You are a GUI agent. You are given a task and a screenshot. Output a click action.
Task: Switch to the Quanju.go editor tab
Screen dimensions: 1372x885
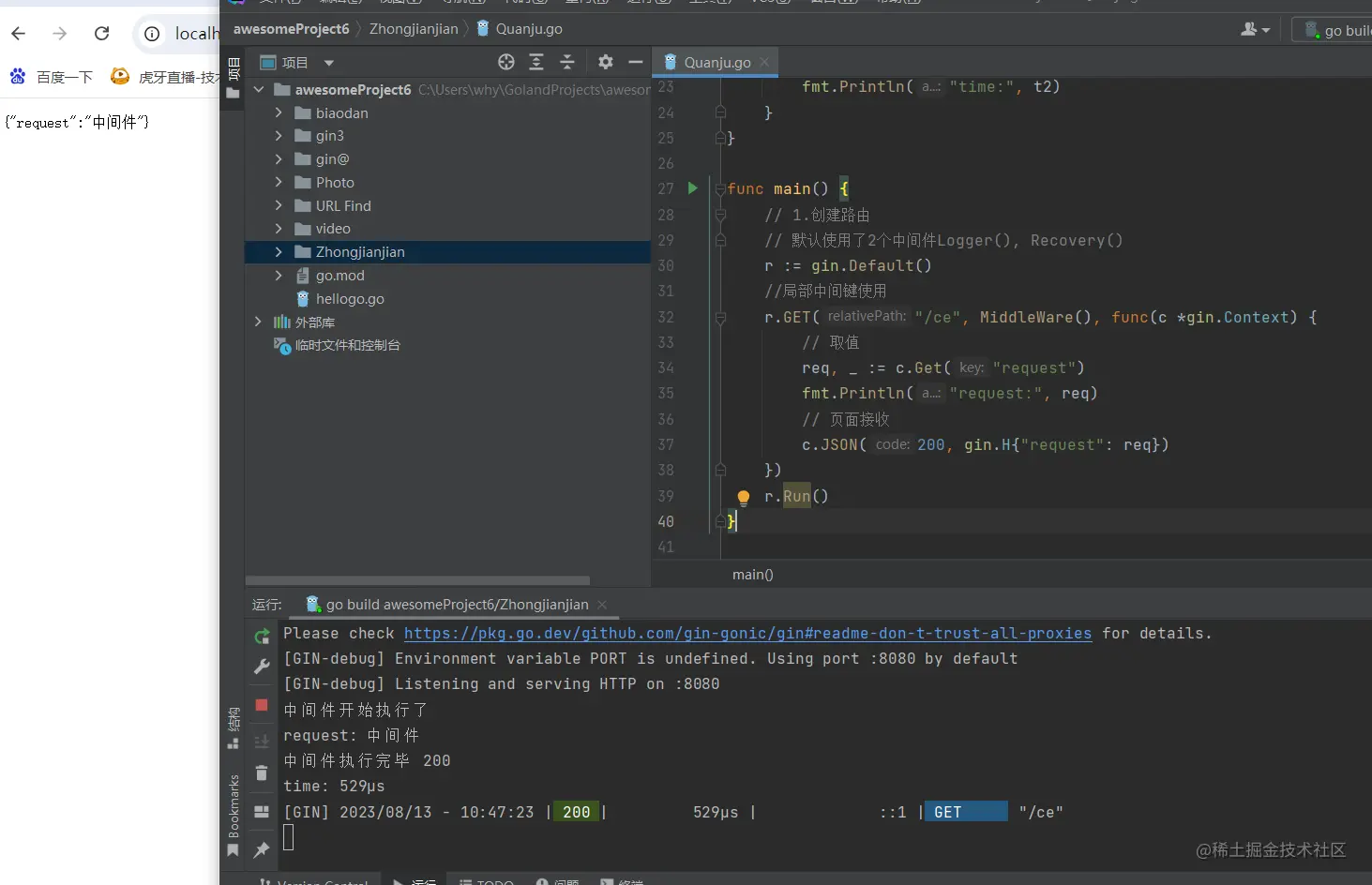tap(716, 62)
